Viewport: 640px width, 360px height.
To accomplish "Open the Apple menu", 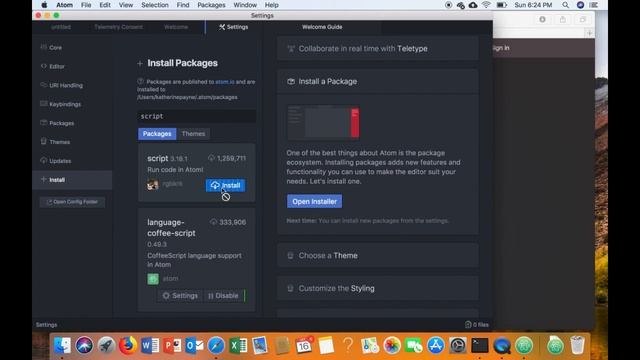I will (x=44, y=5).
